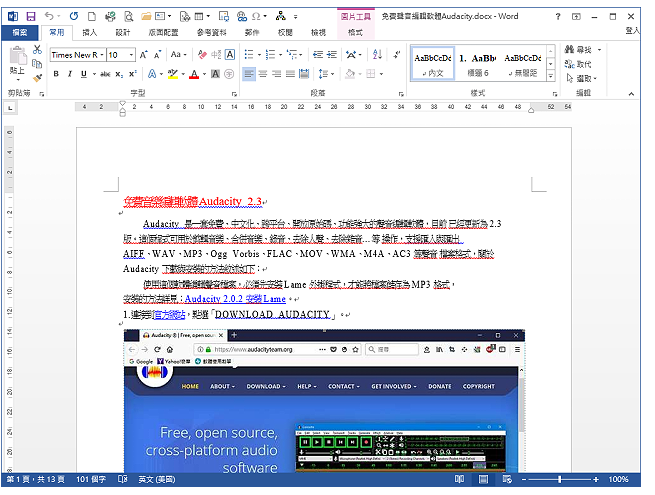Toggle Subscript formatting
This screenshot has height=495, width=655.
click(119, 74)
